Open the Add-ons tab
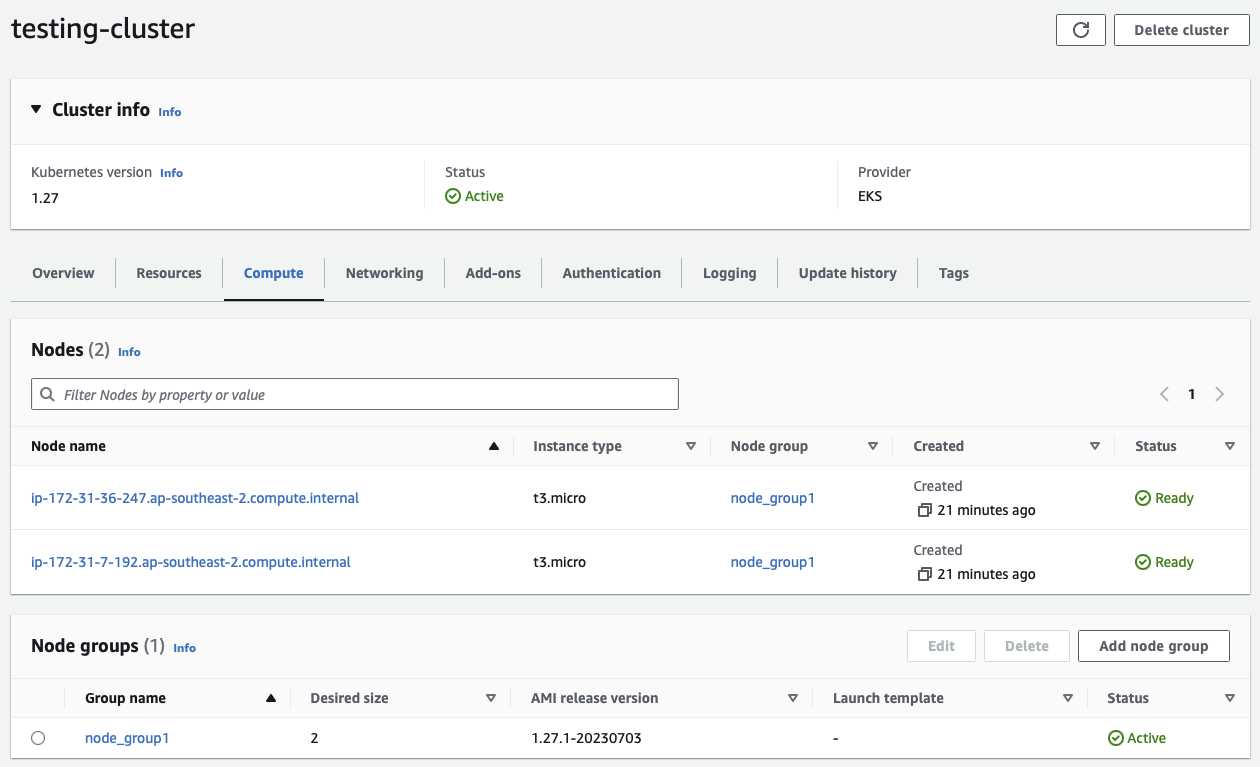Screen dimensions: 1260x767 (493, 273)
